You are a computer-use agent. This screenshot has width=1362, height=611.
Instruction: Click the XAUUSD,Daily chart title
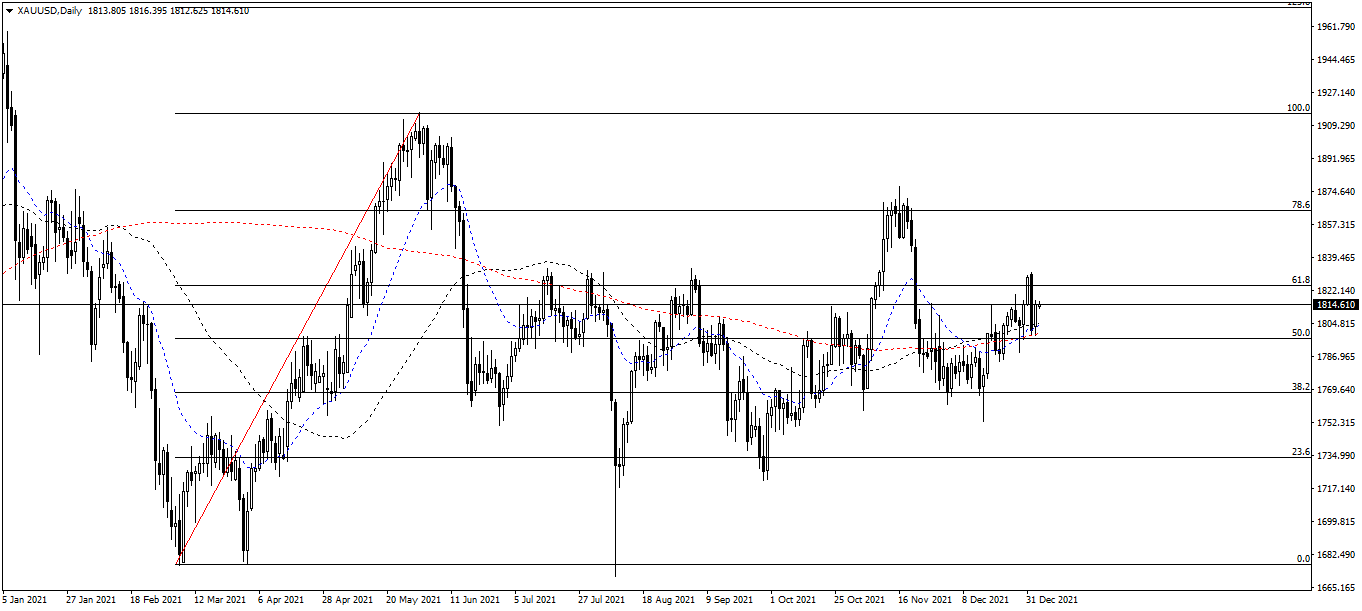[48, 11]
